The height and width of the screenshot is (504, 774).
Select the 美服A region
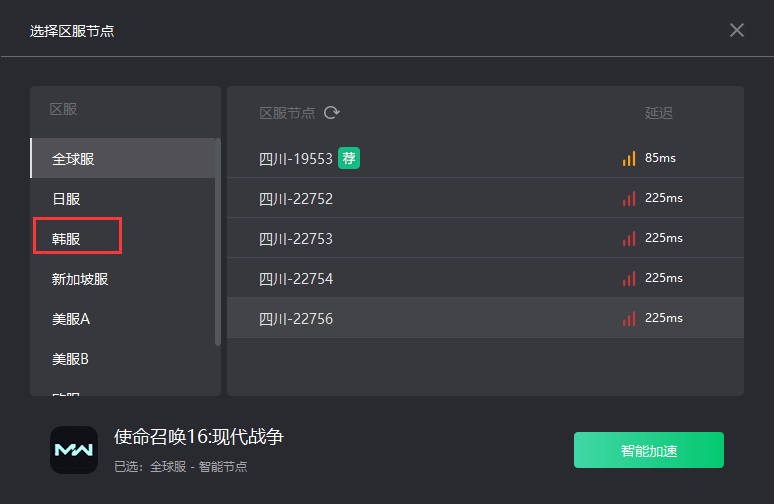coord(123,318)
